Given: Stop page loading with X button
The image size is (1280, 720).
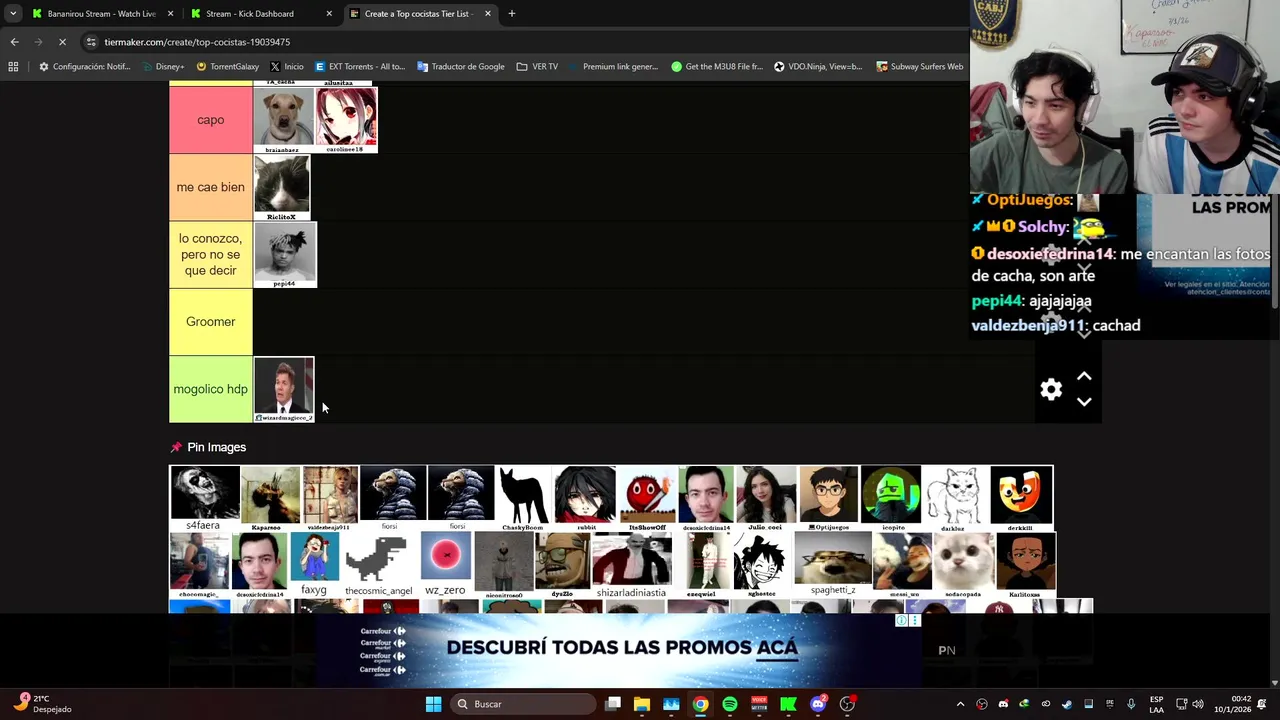Looking at the screenshot, I should click(62, 42).
